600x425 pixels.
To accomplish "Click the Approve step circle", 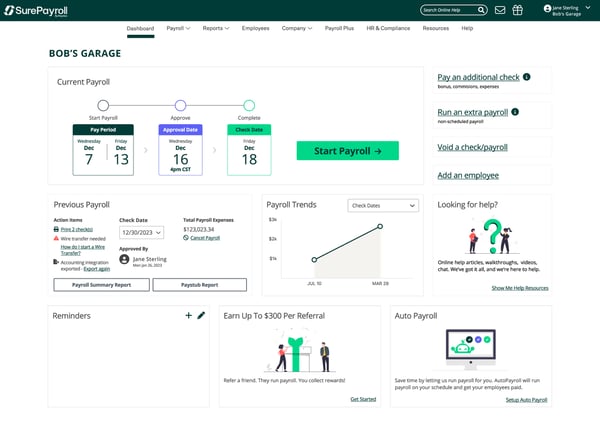I will pyautogui.click(x=180, y=105).
